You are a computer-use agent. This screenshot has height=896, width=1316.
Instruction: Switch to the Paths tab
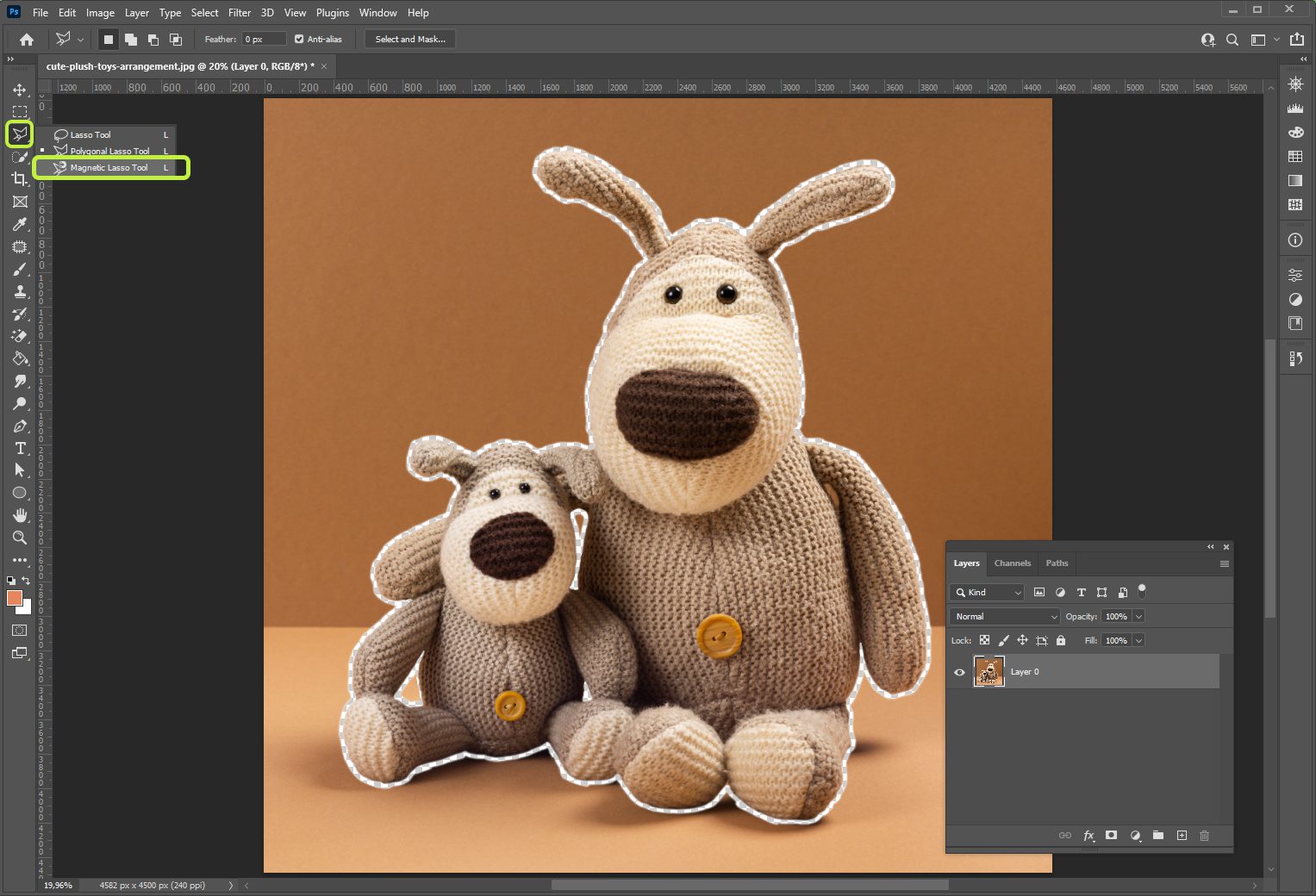(1057, 563)
